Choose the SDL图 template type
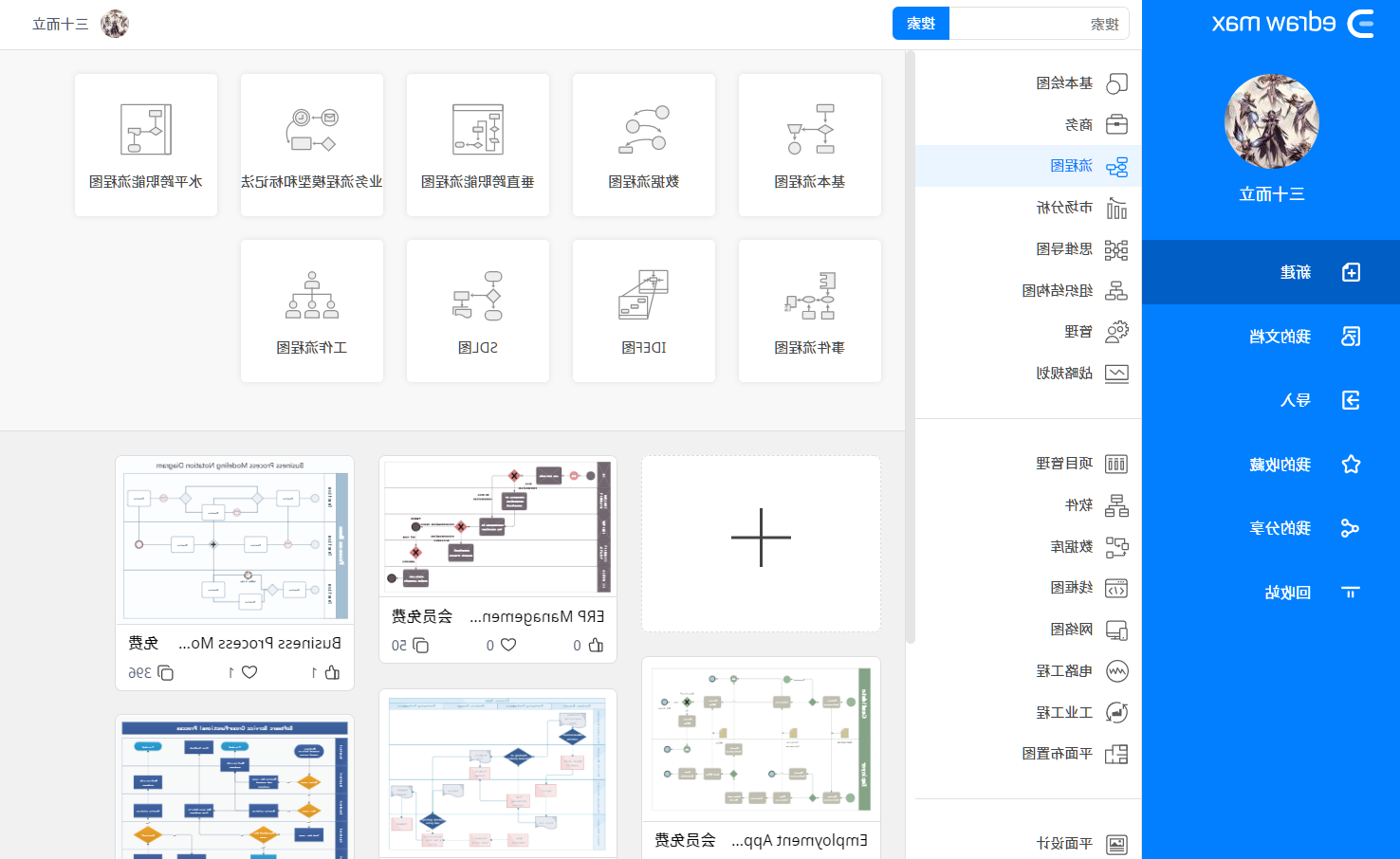 (x=478, y=311)
